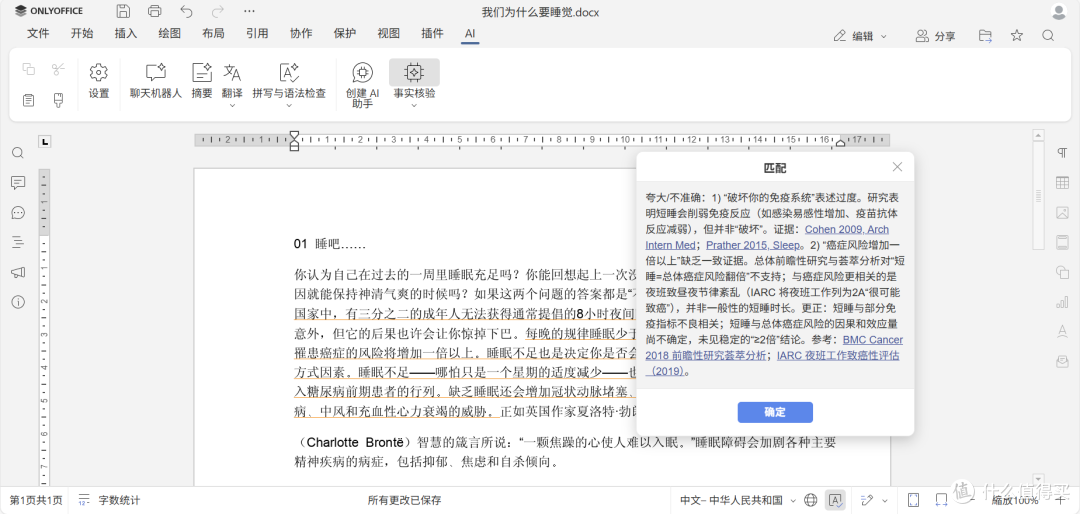
Task: Toggle spell checking in status bar
Action: click(x=835, y=500)
